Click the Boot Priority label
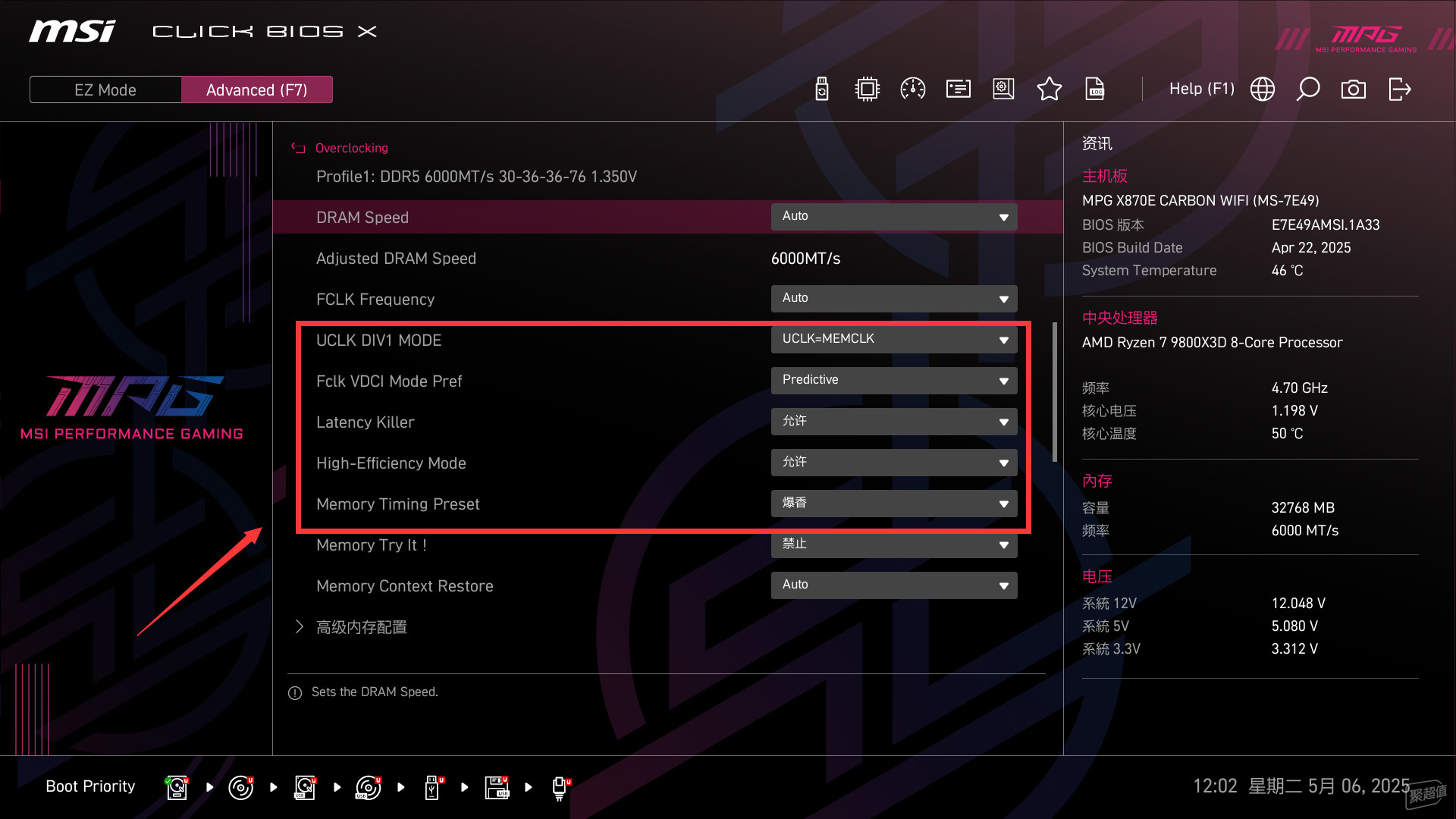Image resolution: width=1456 pixels, height=819 pixels. 90,786
